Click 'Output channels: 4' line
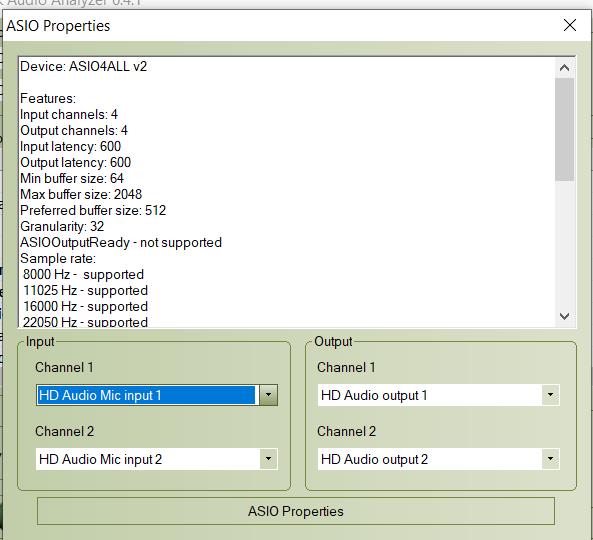The width and height of the screenshot is (593, 540). click(74, 130)
